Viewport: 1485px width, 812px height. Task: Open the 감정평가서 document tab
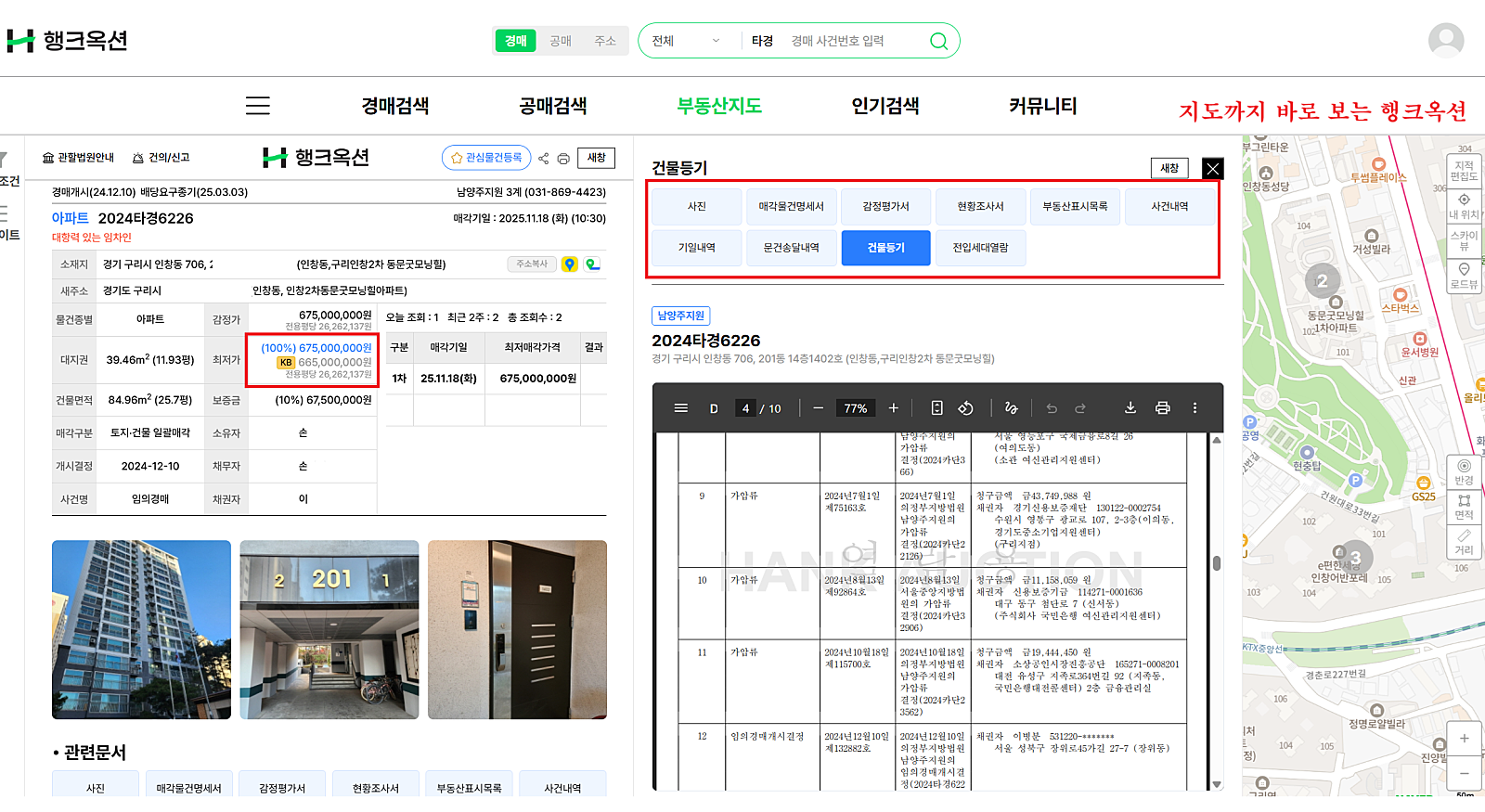(885, 207)
